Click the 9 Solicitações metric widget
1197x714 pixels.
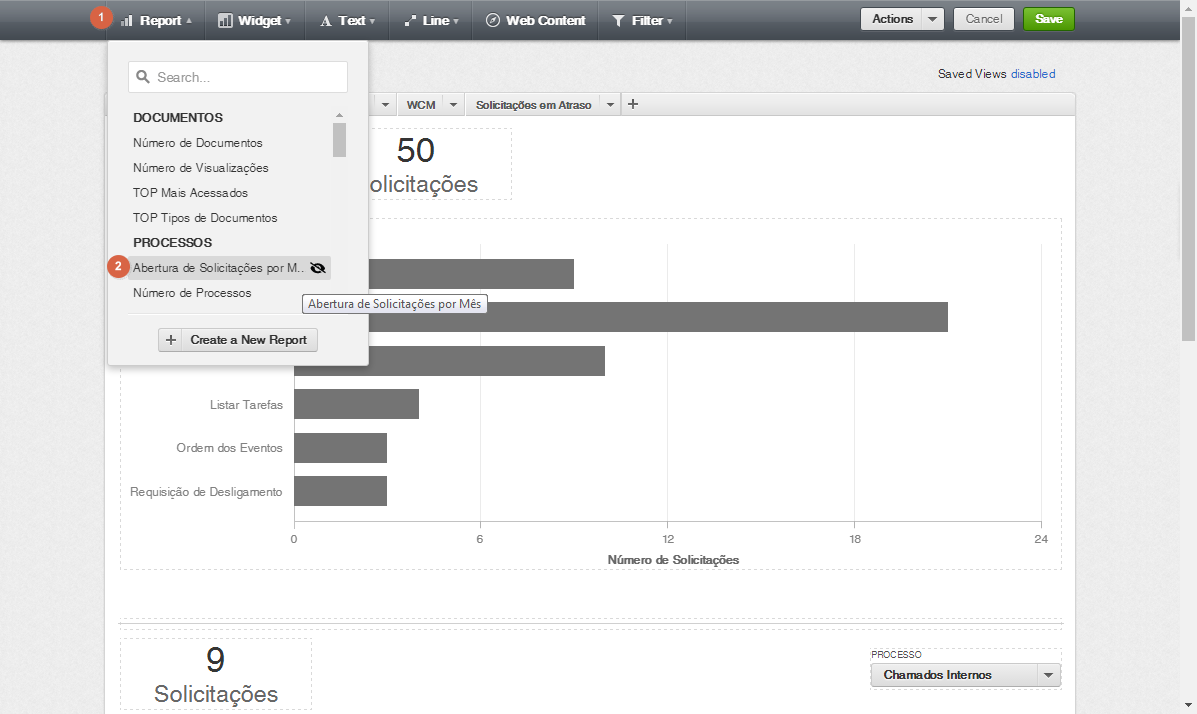[x=216, y=674]
